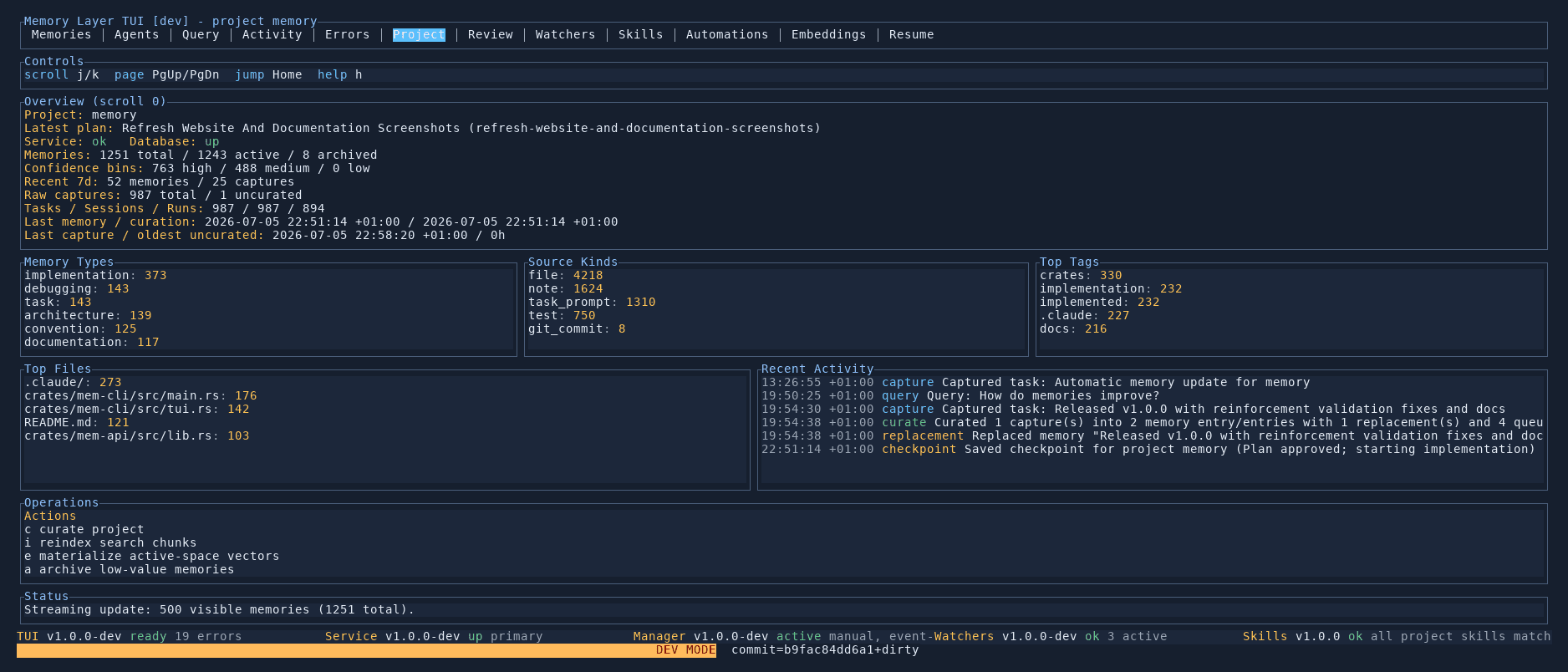Open the Automations tab
Viewport: 1568px width, 672px height.
click(727, 34)
